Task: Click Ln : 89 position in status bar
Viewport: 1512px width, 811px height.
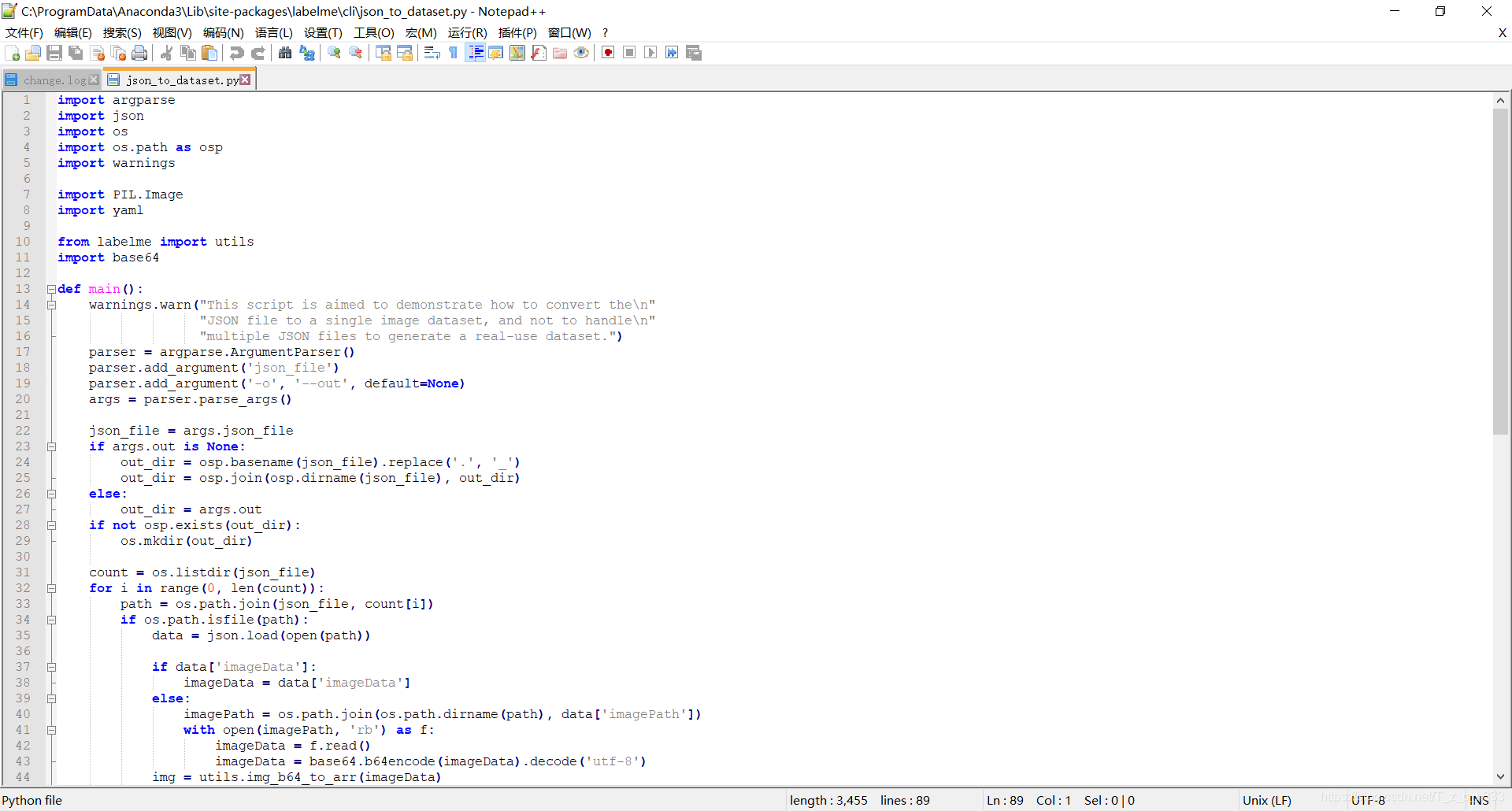Action: (1005, 800)
